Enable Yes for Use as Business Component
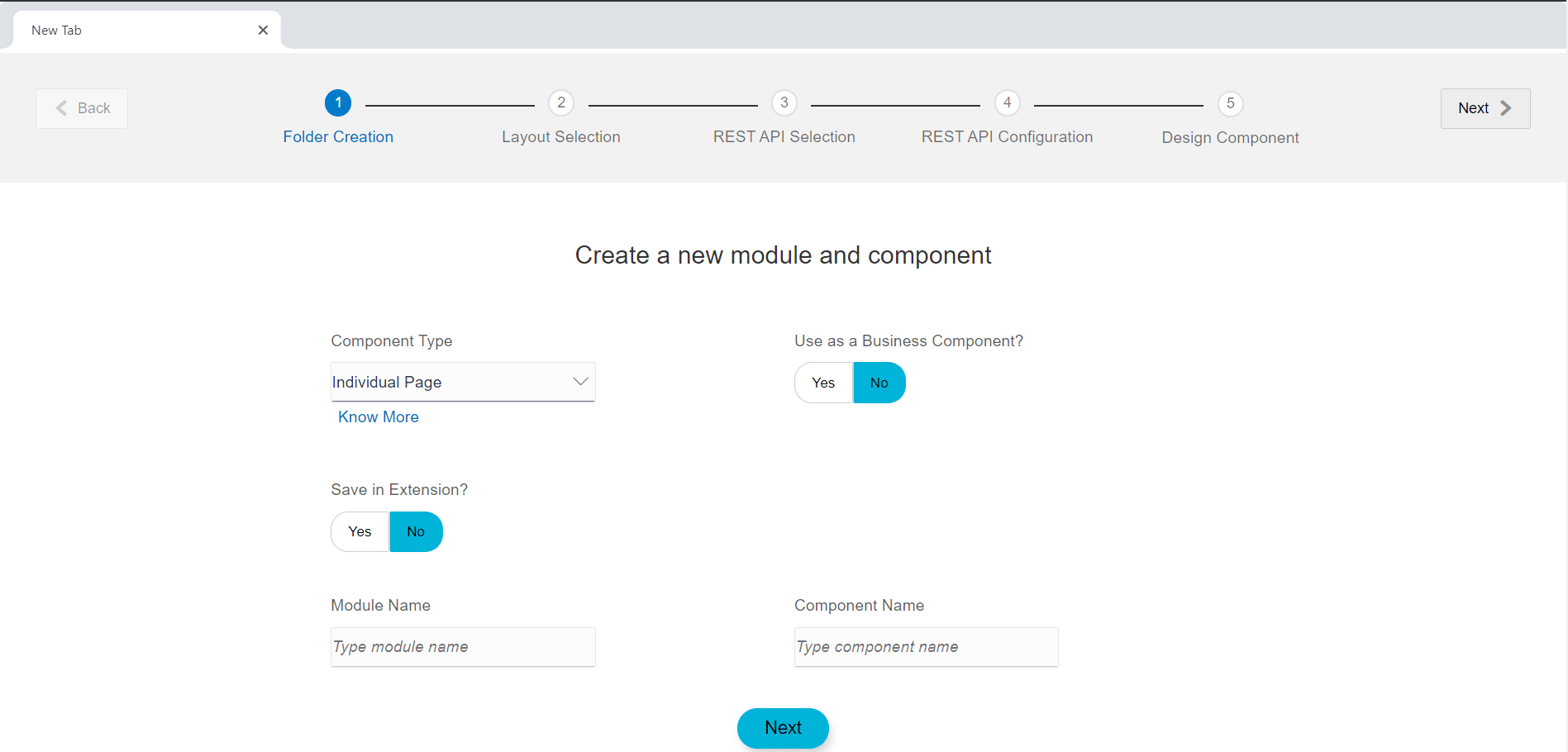The height and width of the screenshot is (752, 1568). point(822,382)
